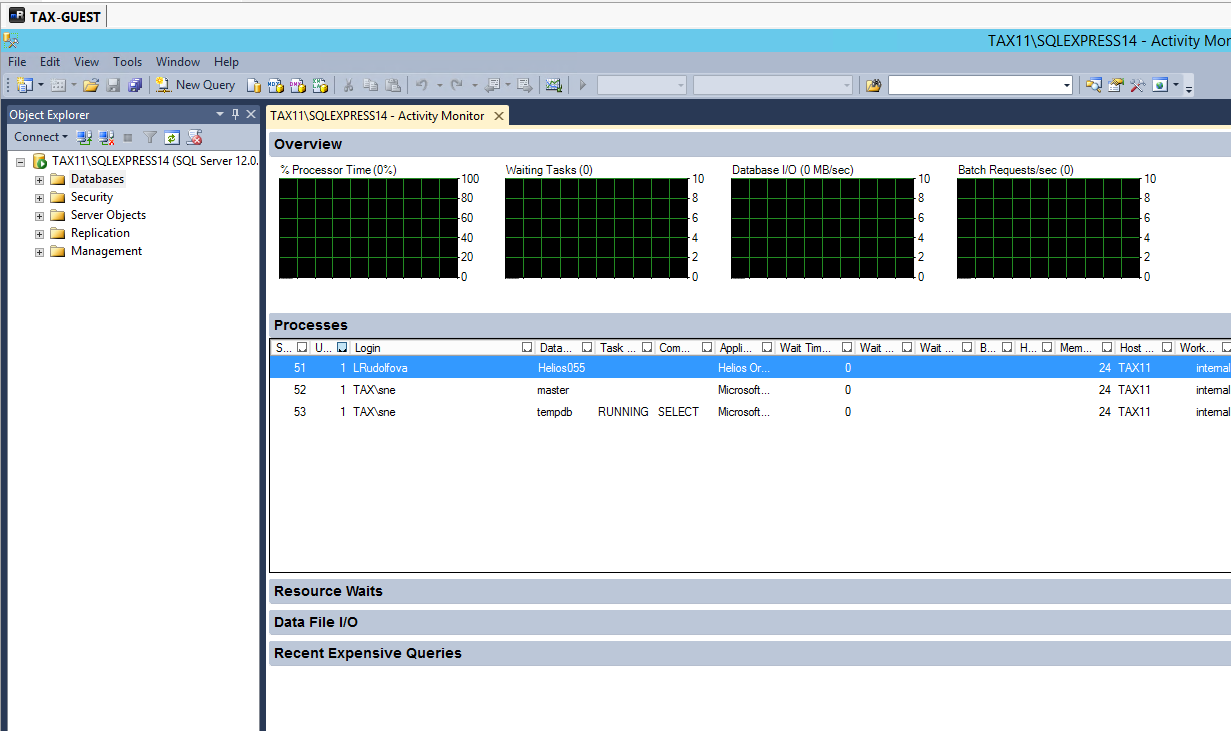Refresh the Object Explorer tree
Screen dimensions: 1231x731
tap(172, 137)
